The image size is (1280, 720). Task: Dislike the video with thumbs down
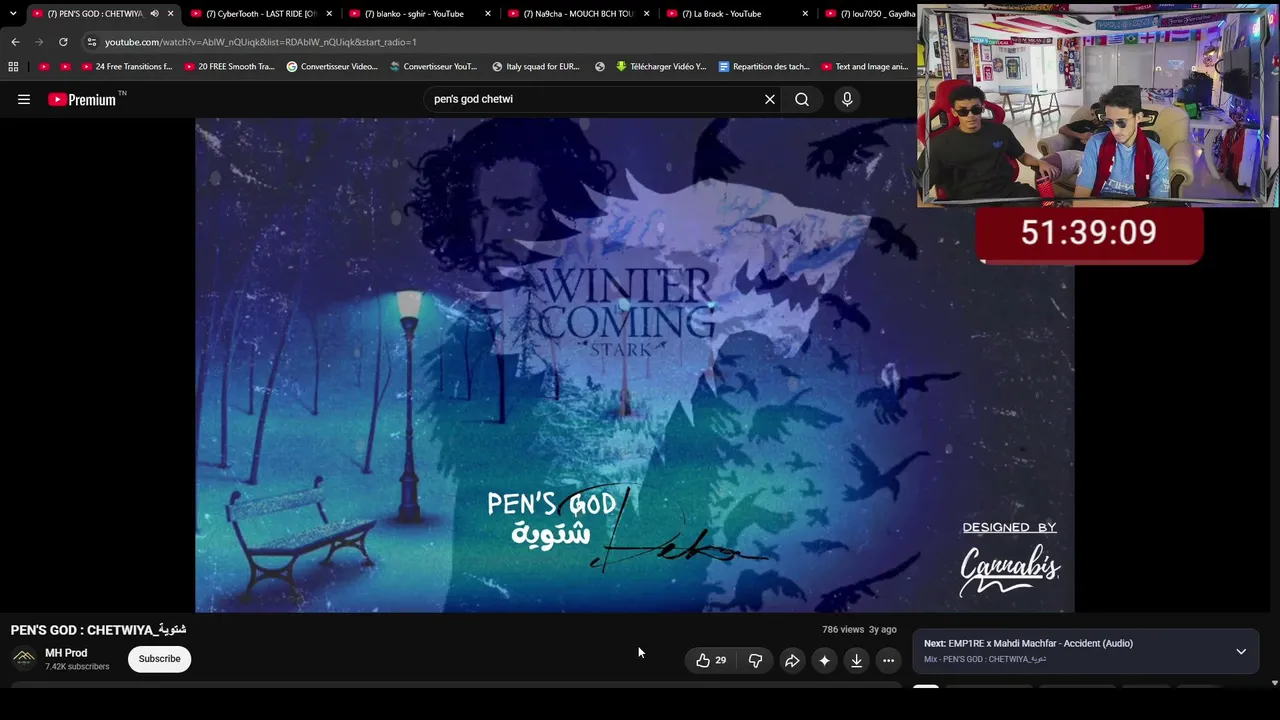pos(755,660)
